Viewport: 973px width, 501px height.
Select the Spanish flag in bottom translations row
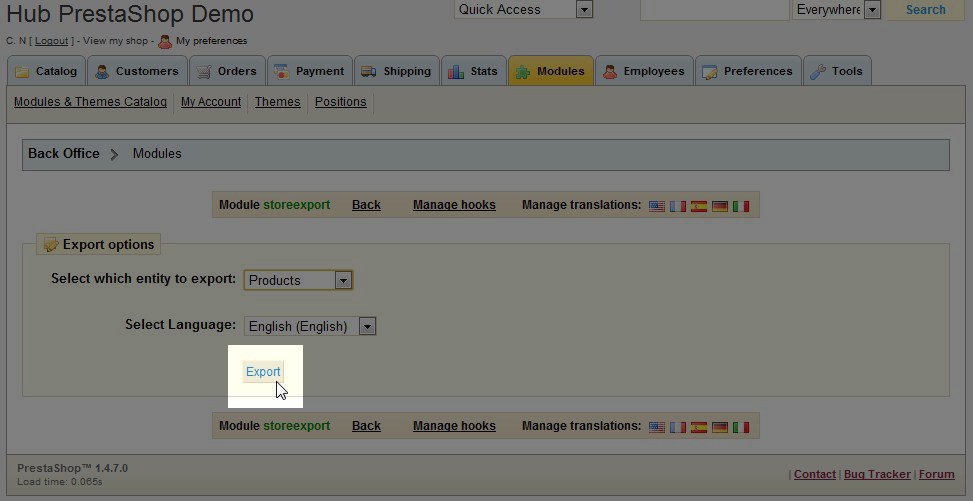pyautogui.click(x=699, y=426)
